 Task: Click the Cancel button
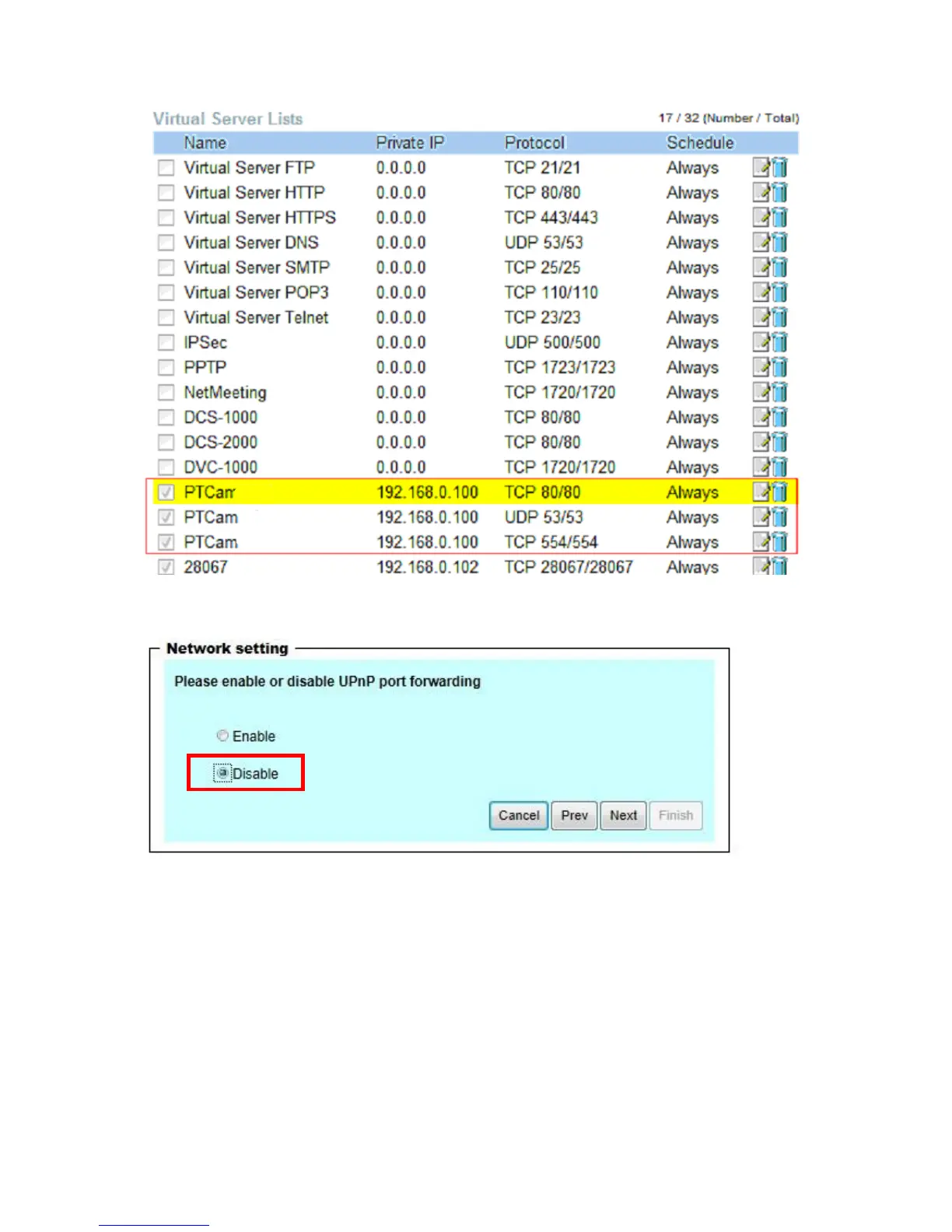[x=519, y=815]
